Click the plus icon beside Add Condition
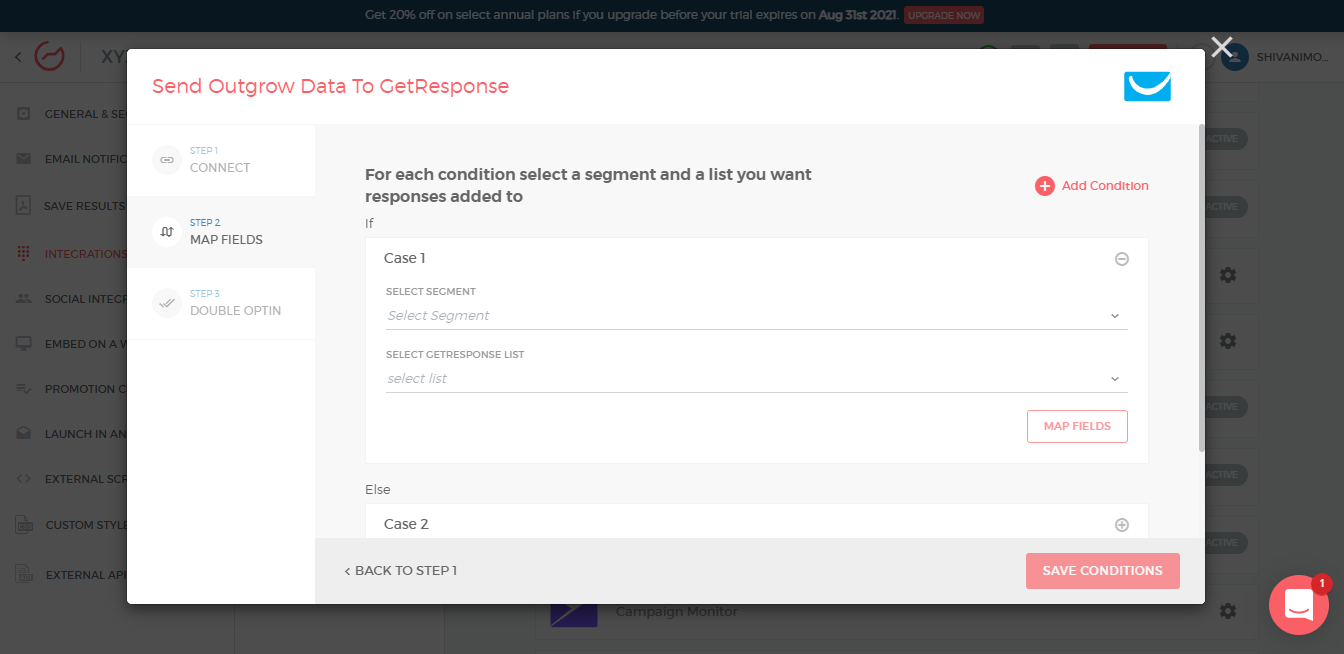The height and width of the screenshot is (654, 1344). (x=1045, y=186)
